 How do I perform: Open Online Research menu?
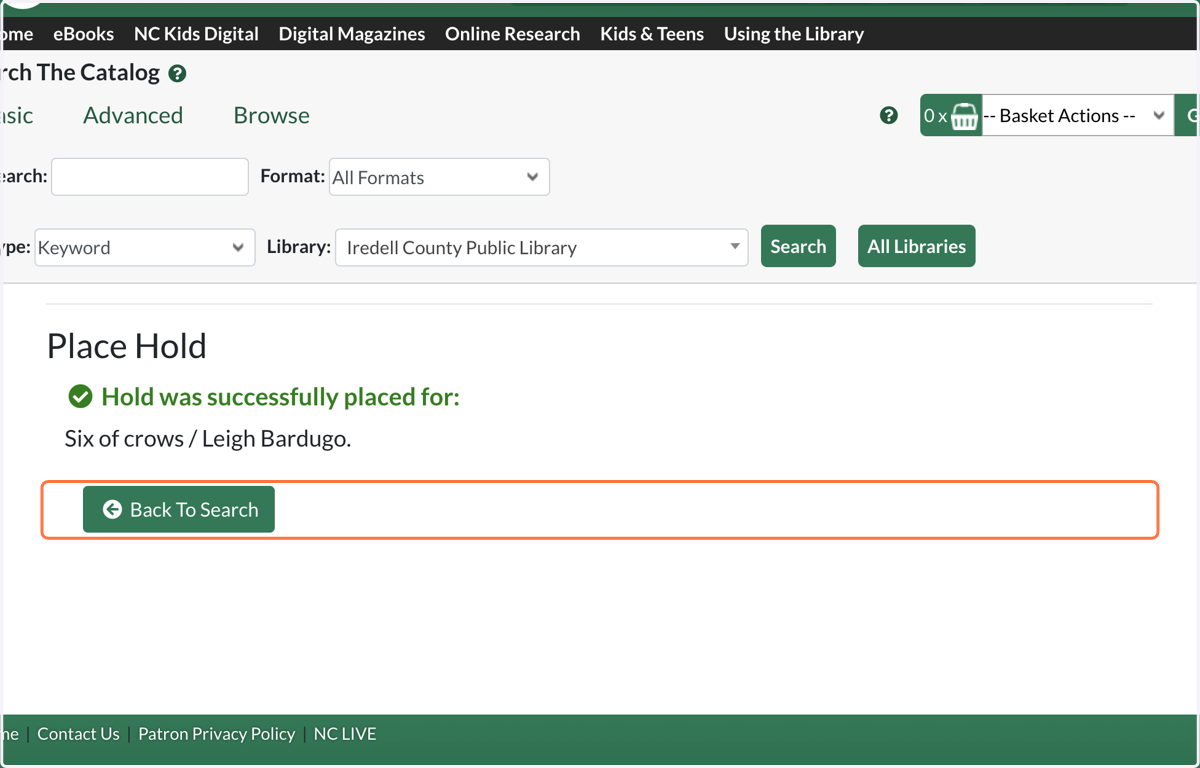(x=512, y=34)
